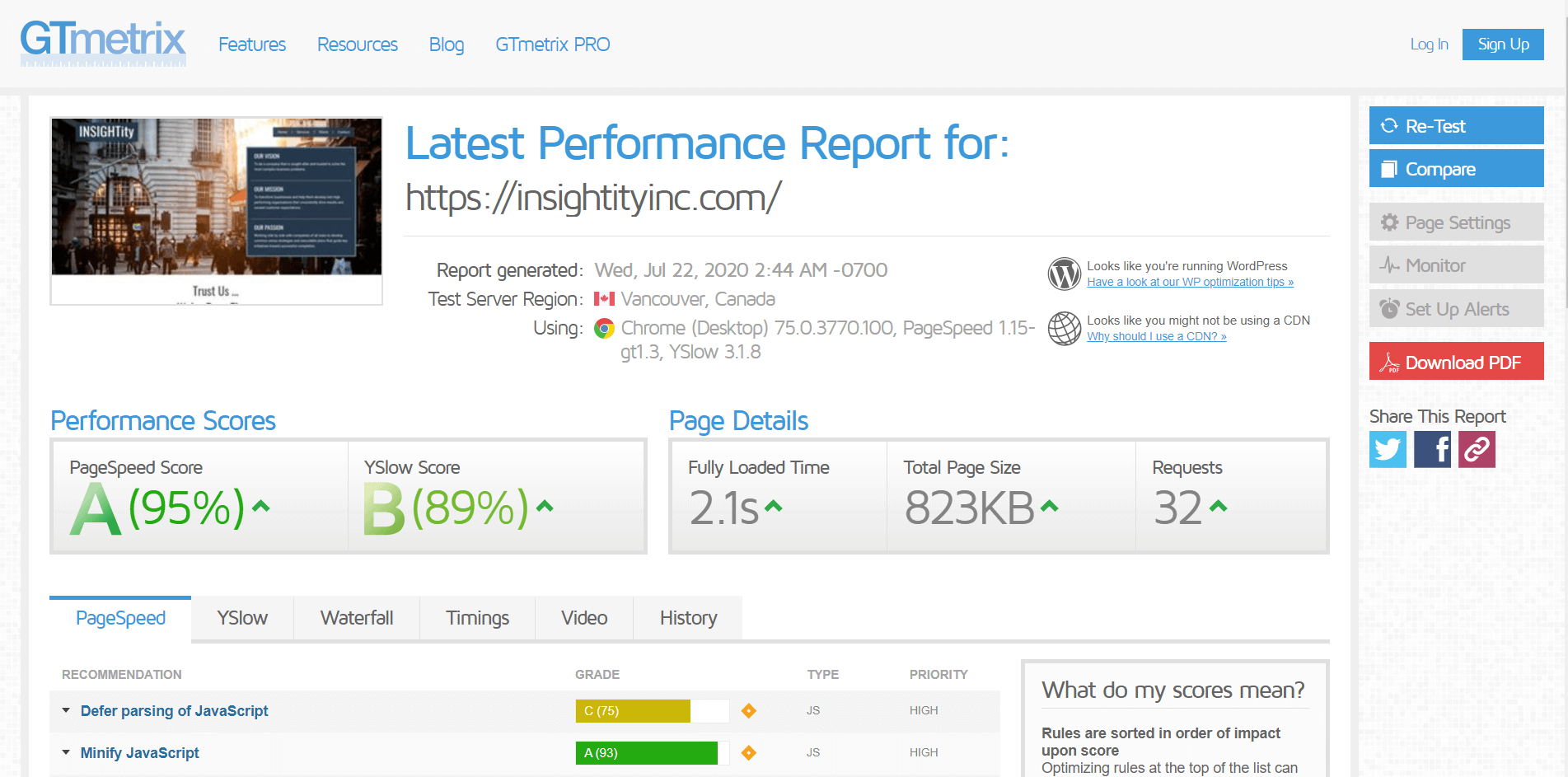Click the 823KB page size value
The image size is (1568, 777).
(x=969, y=508)
